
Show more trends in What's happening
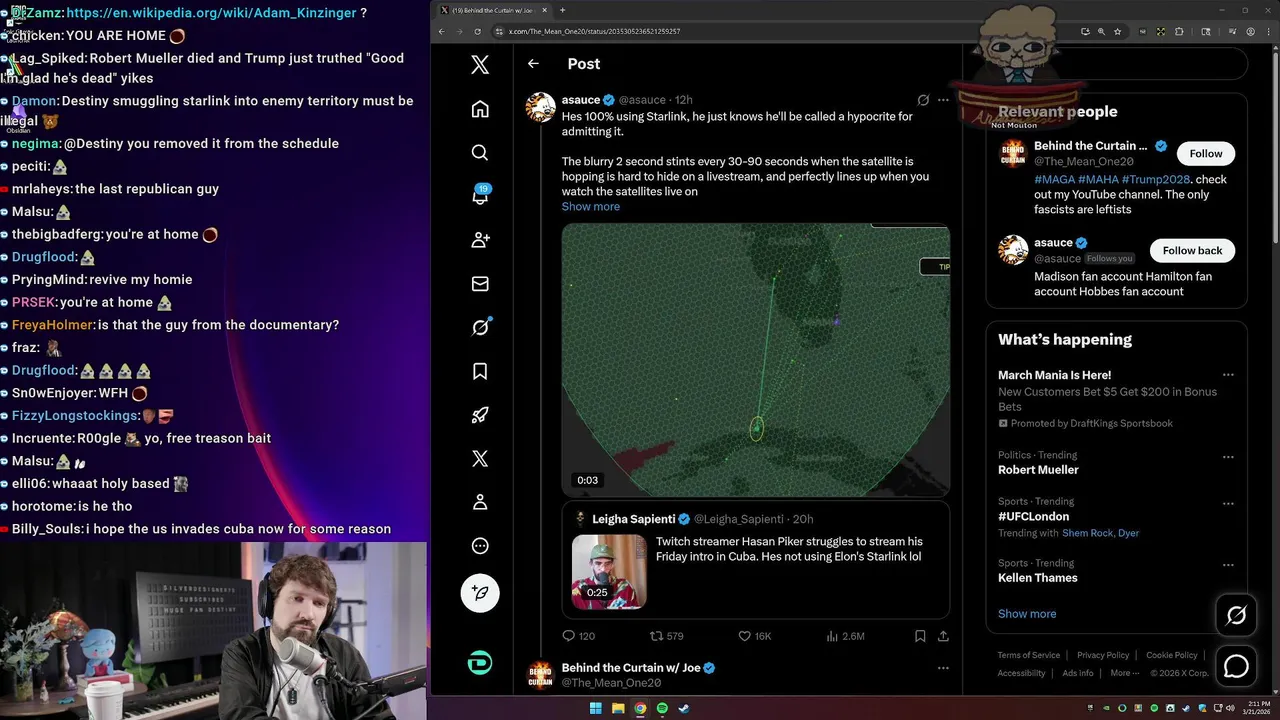coord(1027,614)
